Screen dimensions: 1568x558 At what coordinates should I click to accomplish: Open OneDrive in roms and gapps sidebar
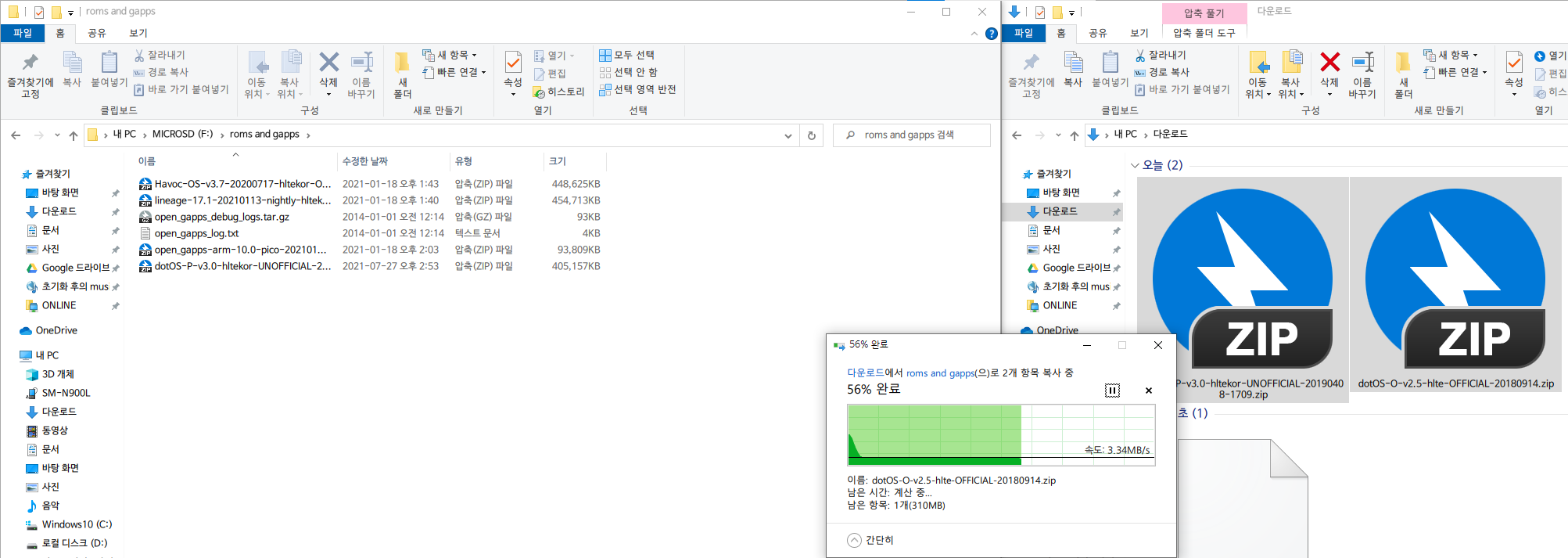48,330
